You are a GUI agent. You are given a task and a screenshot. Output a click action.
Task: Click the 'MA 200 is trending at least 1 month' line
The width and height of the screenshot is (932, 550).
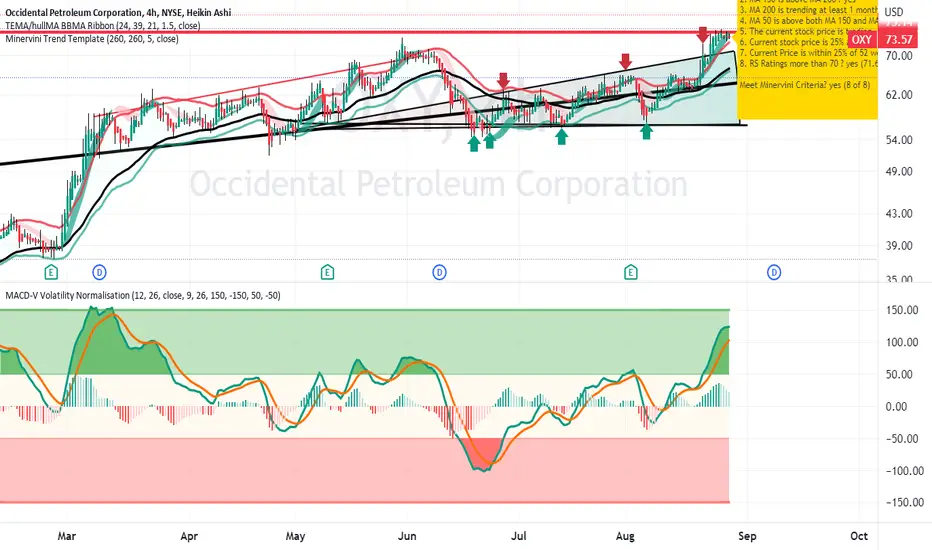point(808,10)
